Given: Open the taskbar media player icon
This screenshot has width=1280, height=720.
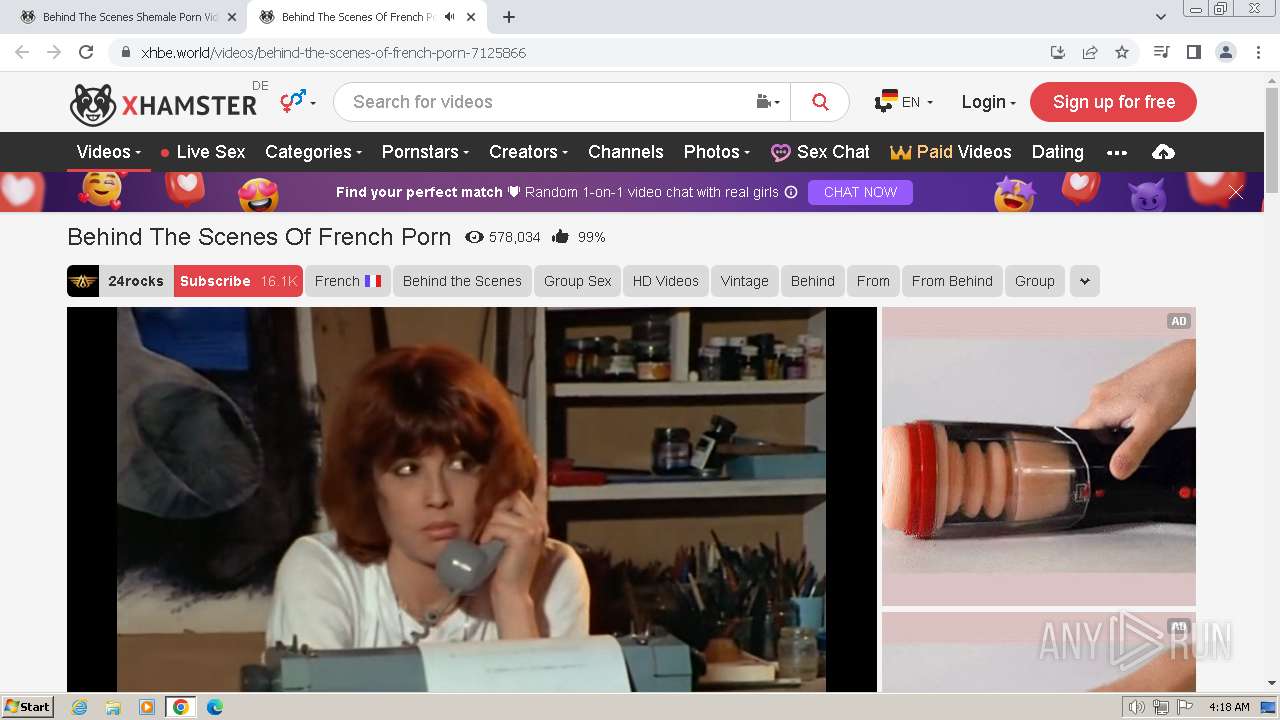Looking at the screenshot, I should tap(147, 707).
